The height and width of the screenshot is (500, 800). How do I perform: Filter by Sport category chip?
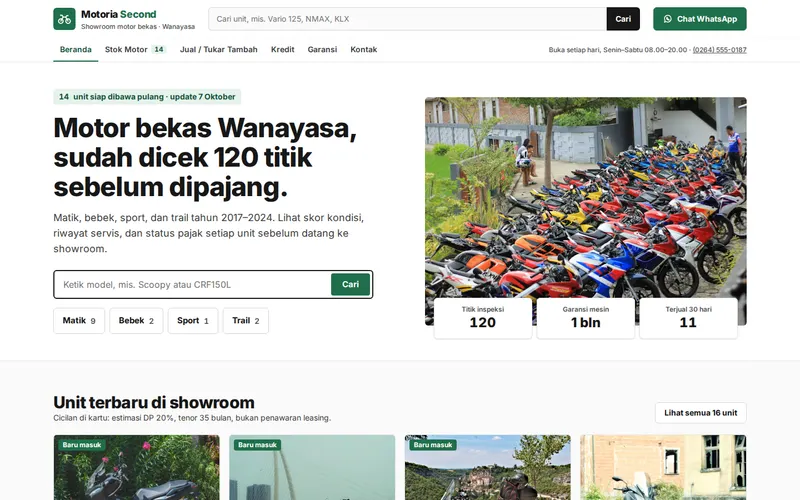[x=193, y=321]
